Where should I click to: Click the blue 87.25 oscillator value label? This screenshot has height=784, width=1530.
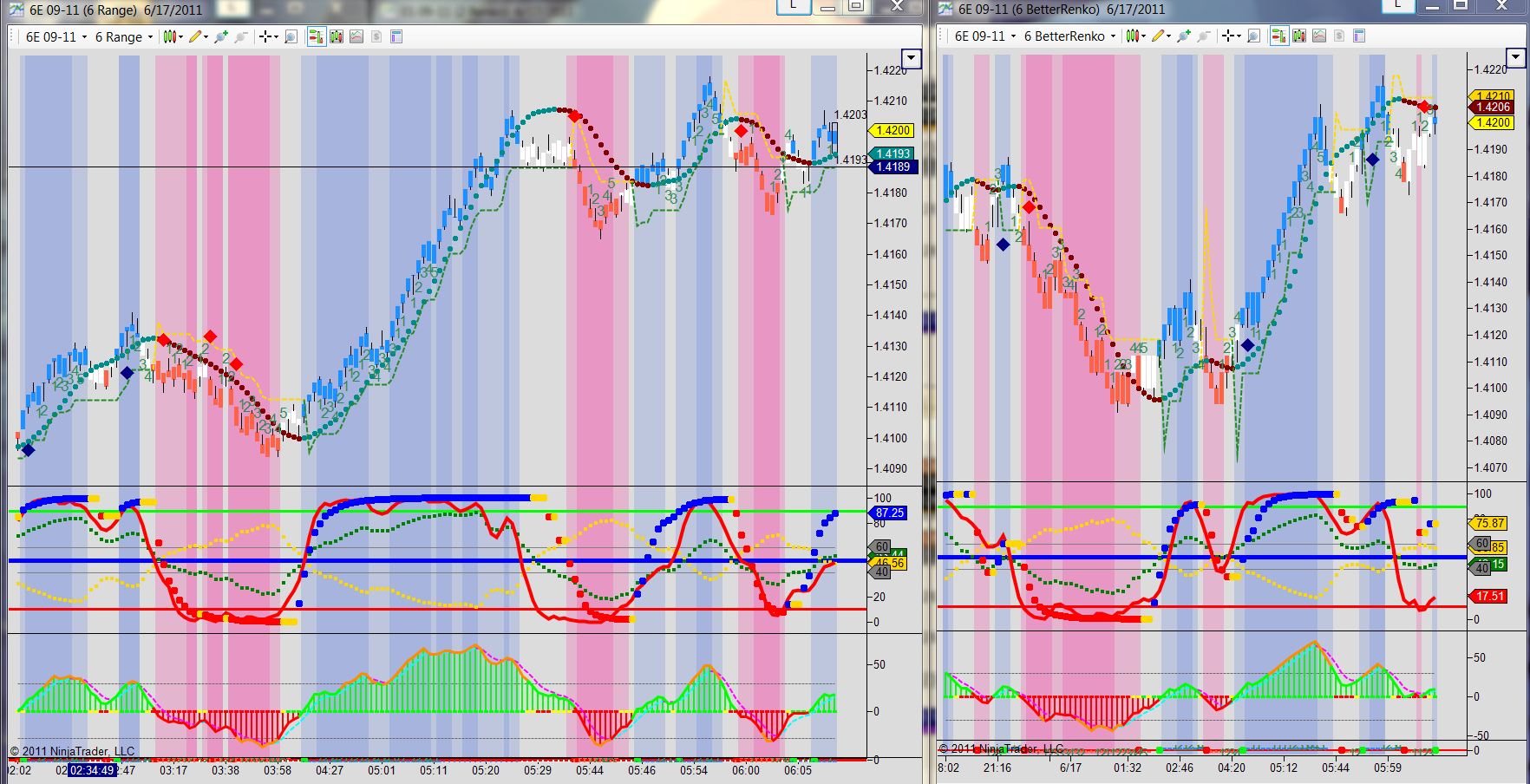click(x=887, y=513)
